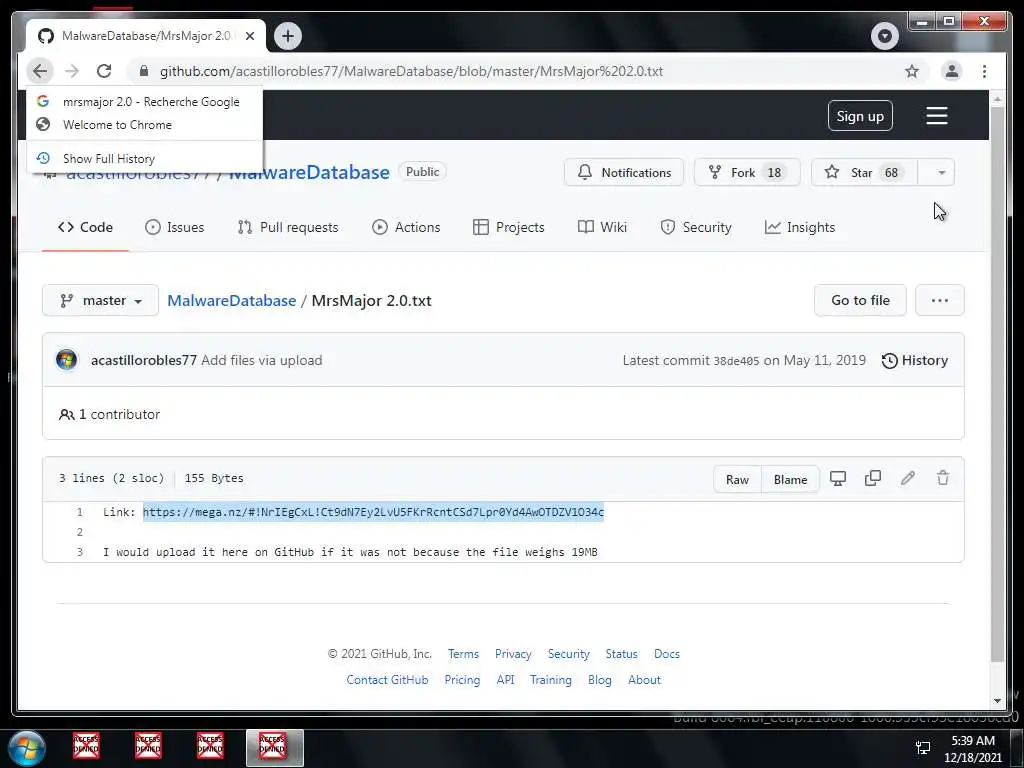Open a new tab with the plus button

click(288, 35)
